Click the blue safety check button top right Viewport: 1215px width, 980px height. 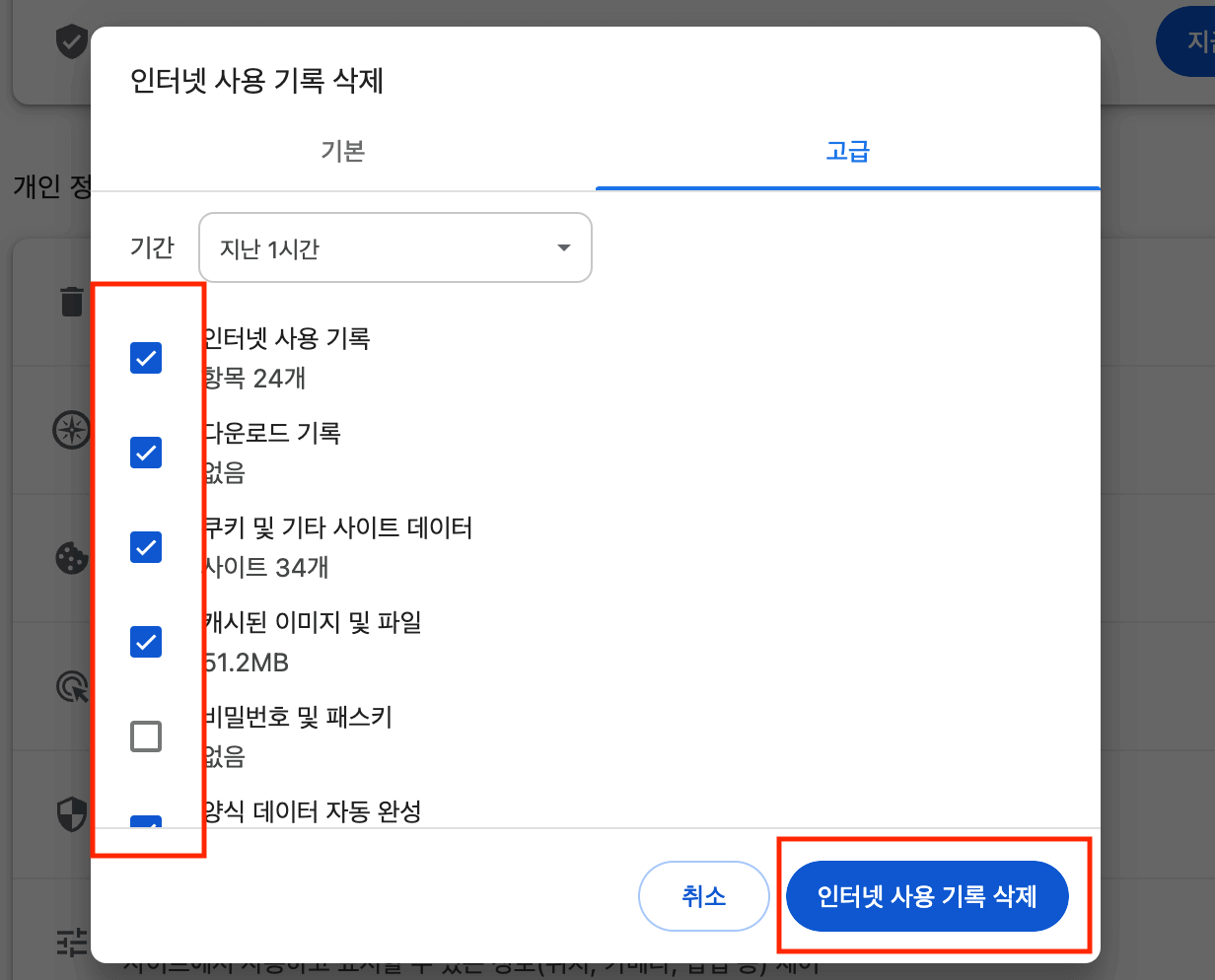(x=1188, y=41)
